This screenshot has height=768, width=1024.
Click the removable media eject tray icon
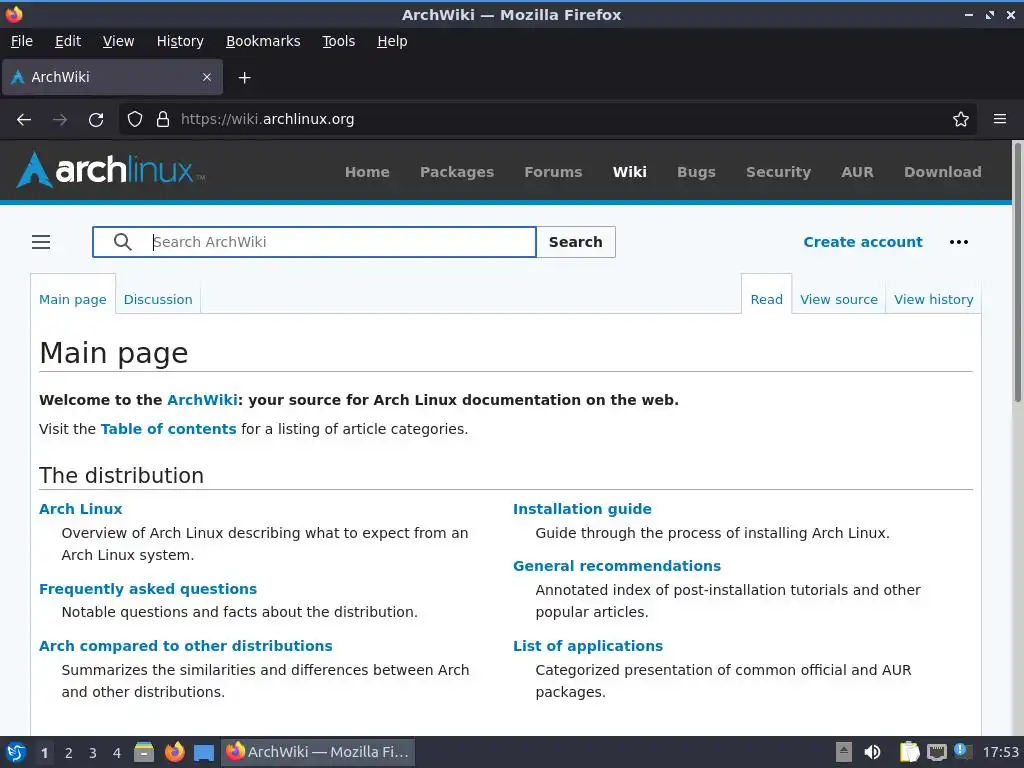[843, 752]
